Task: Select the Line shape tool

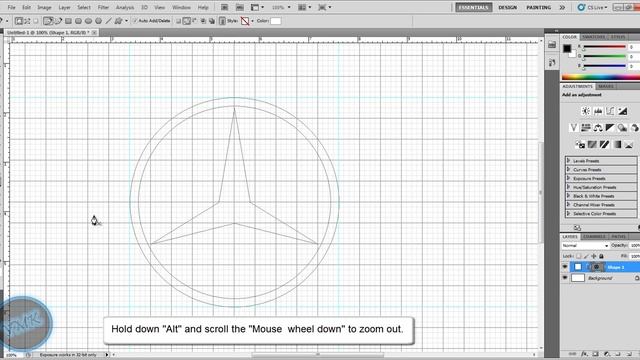Action: (x=109, y=21)
